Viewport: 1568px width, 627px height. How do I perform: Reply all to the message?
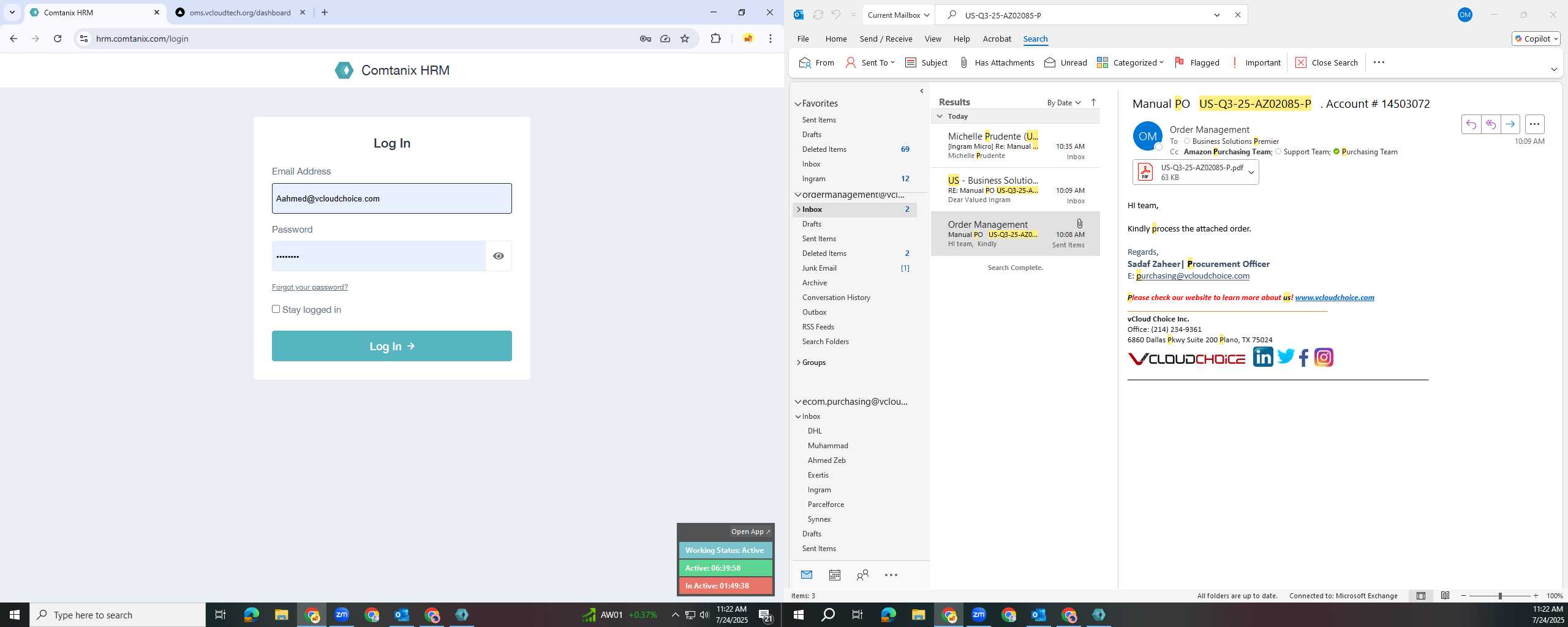(1491, 124)
